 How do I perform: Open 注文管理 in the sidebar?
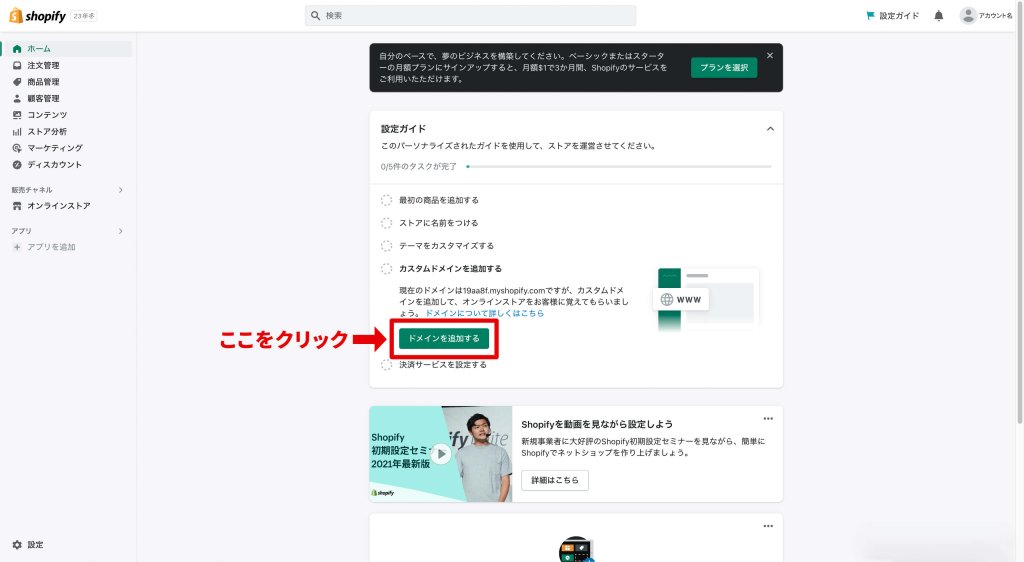(43, 65)
